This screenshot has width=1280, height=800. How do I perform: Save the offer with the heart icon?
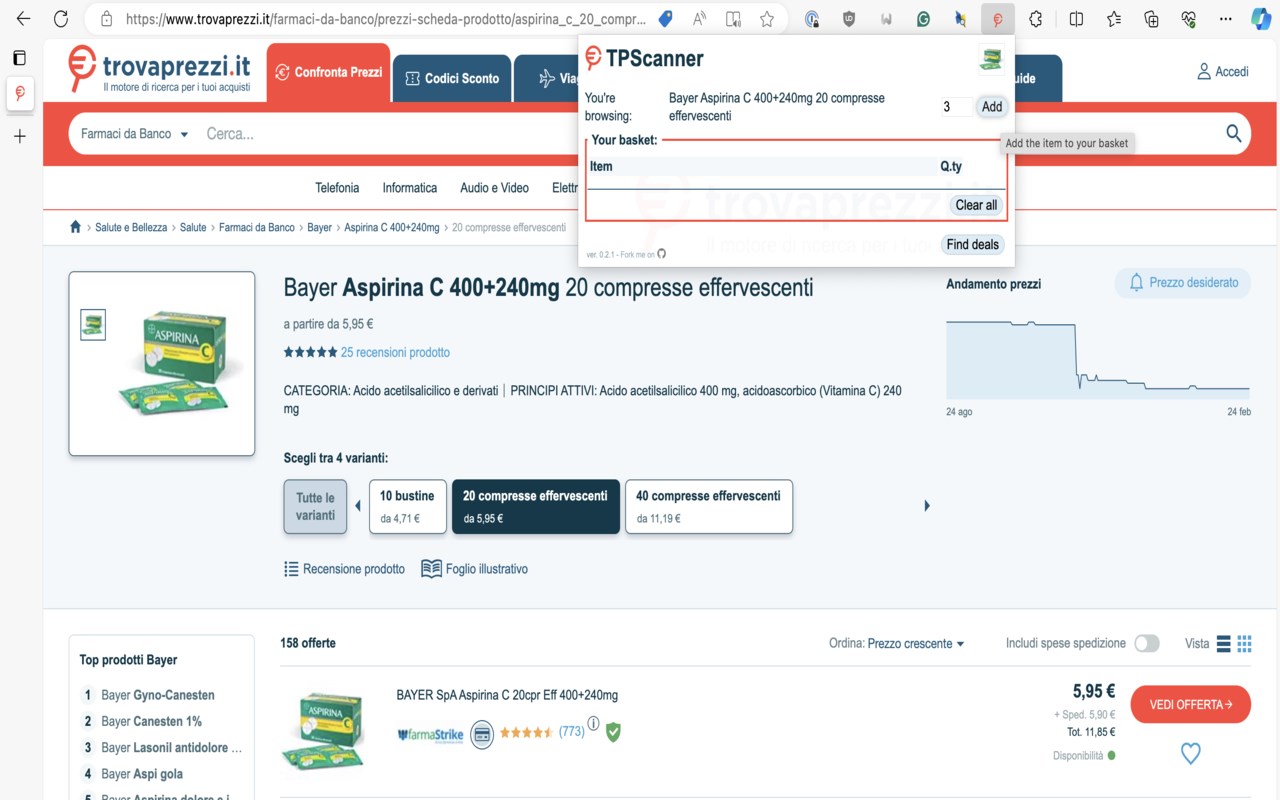[x=1191, y=754]
